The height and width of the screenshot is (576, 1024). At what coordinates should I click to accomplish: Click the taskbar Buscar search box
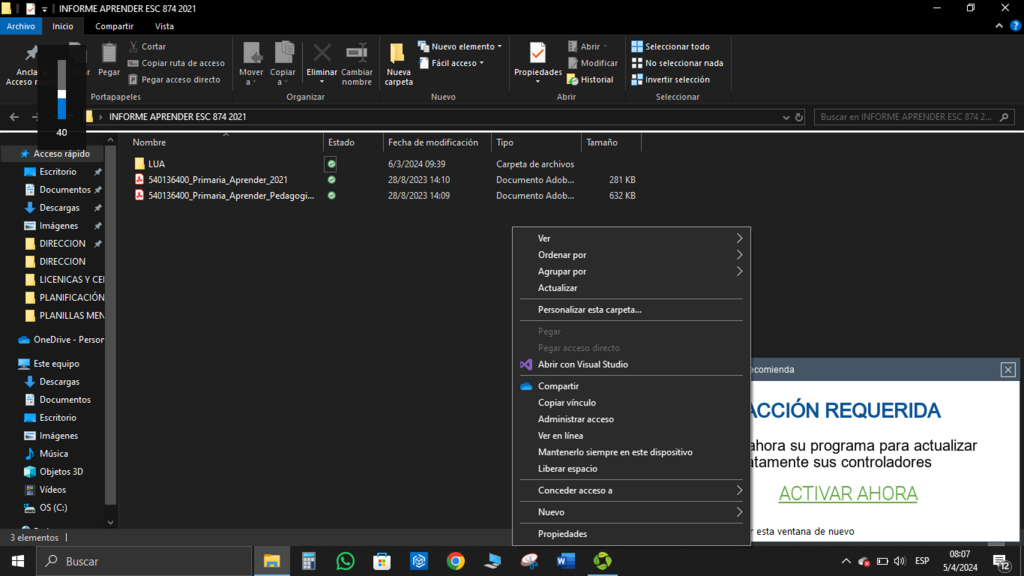(144, 561)
